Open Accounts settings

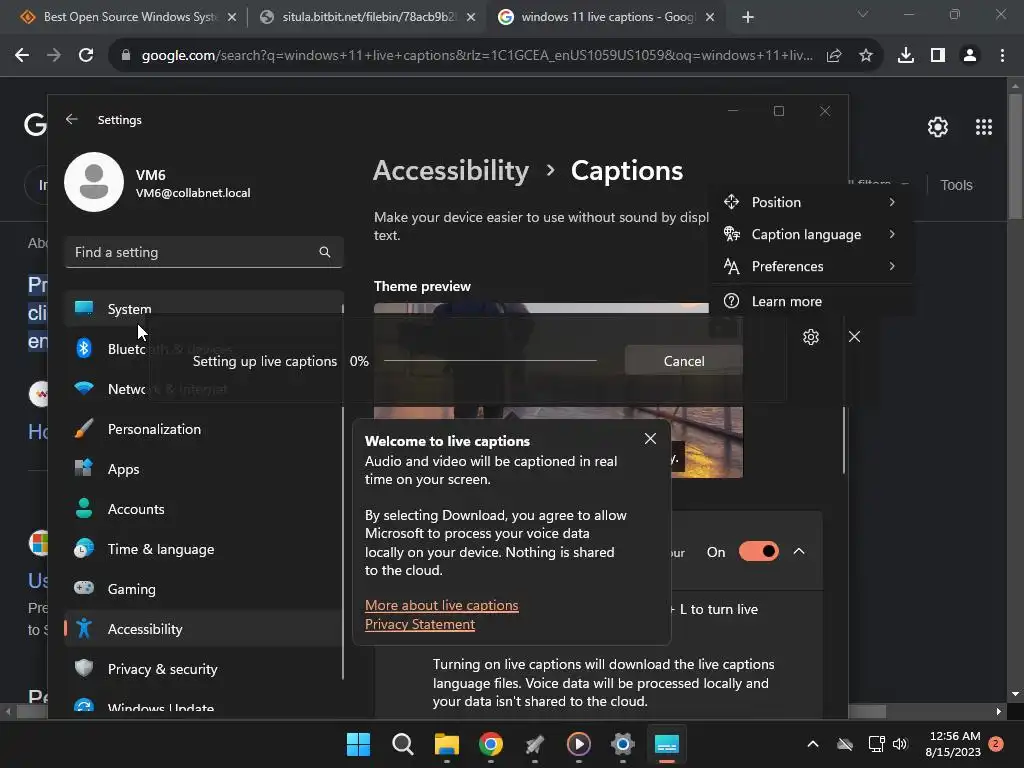click(x=204, y=509)
